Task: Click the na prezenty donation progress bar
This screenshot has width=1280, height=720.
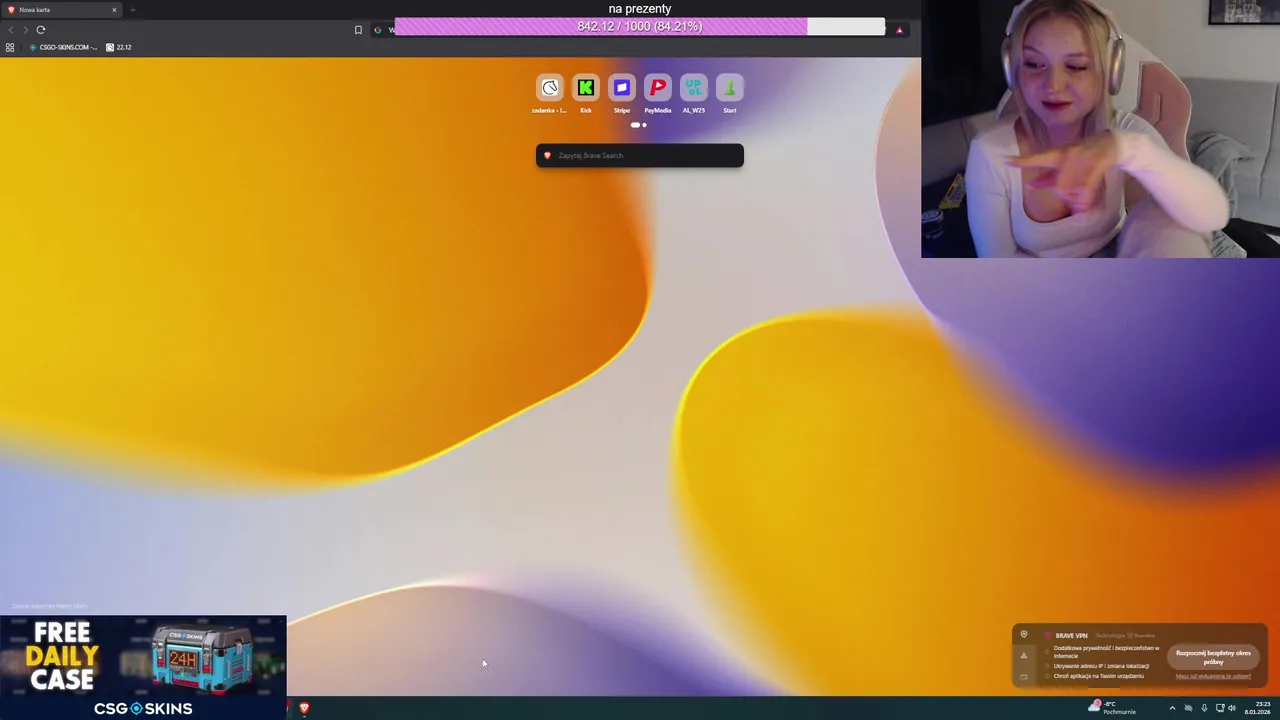Action: point(640,27)
